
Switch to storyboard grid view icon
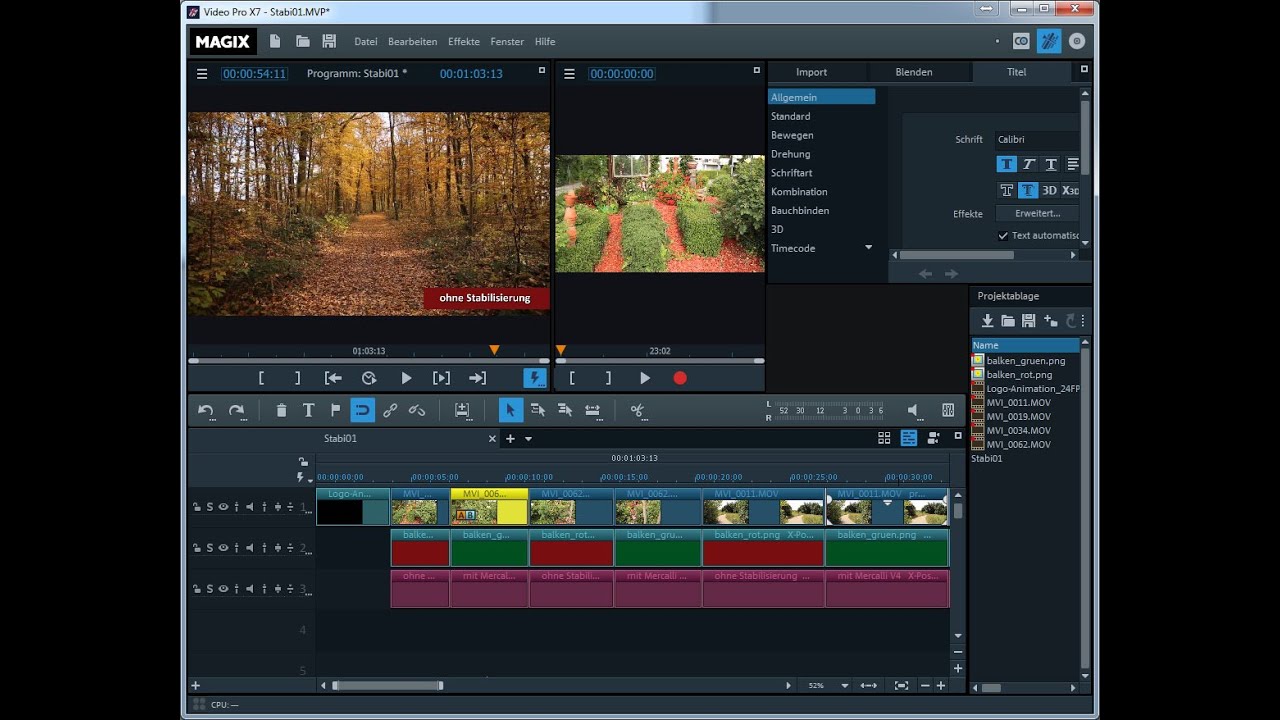pyautogui.click(x=884, y=438)
